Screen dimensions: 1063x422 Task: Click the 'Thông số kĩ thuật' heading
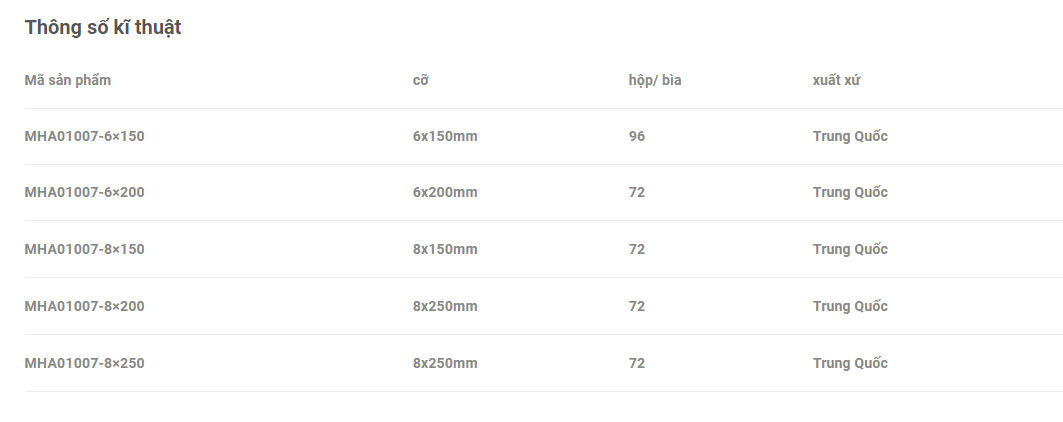coord(103,28)
